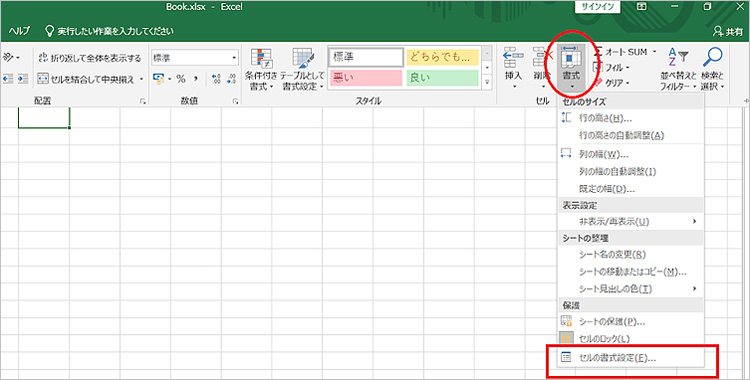Click the 挿入 (Insert) cells icon
Viewport: 750px width, 380px height.
click(x=513, y=57)
